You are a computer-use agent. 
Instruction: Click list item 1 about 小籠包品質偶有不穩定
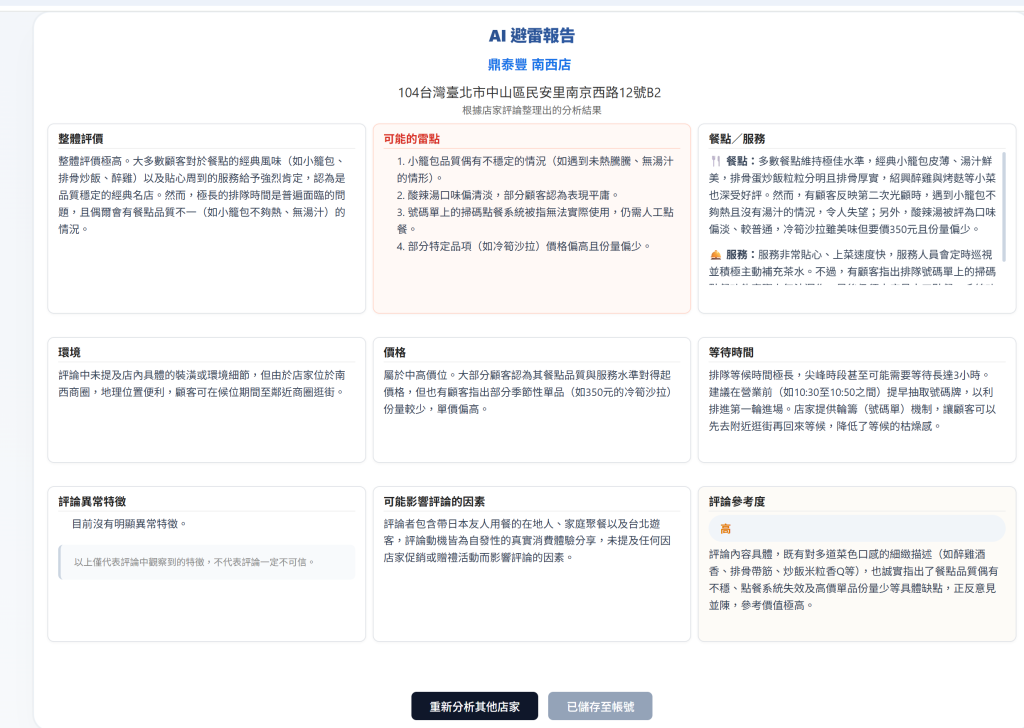(x=535, y=169)
